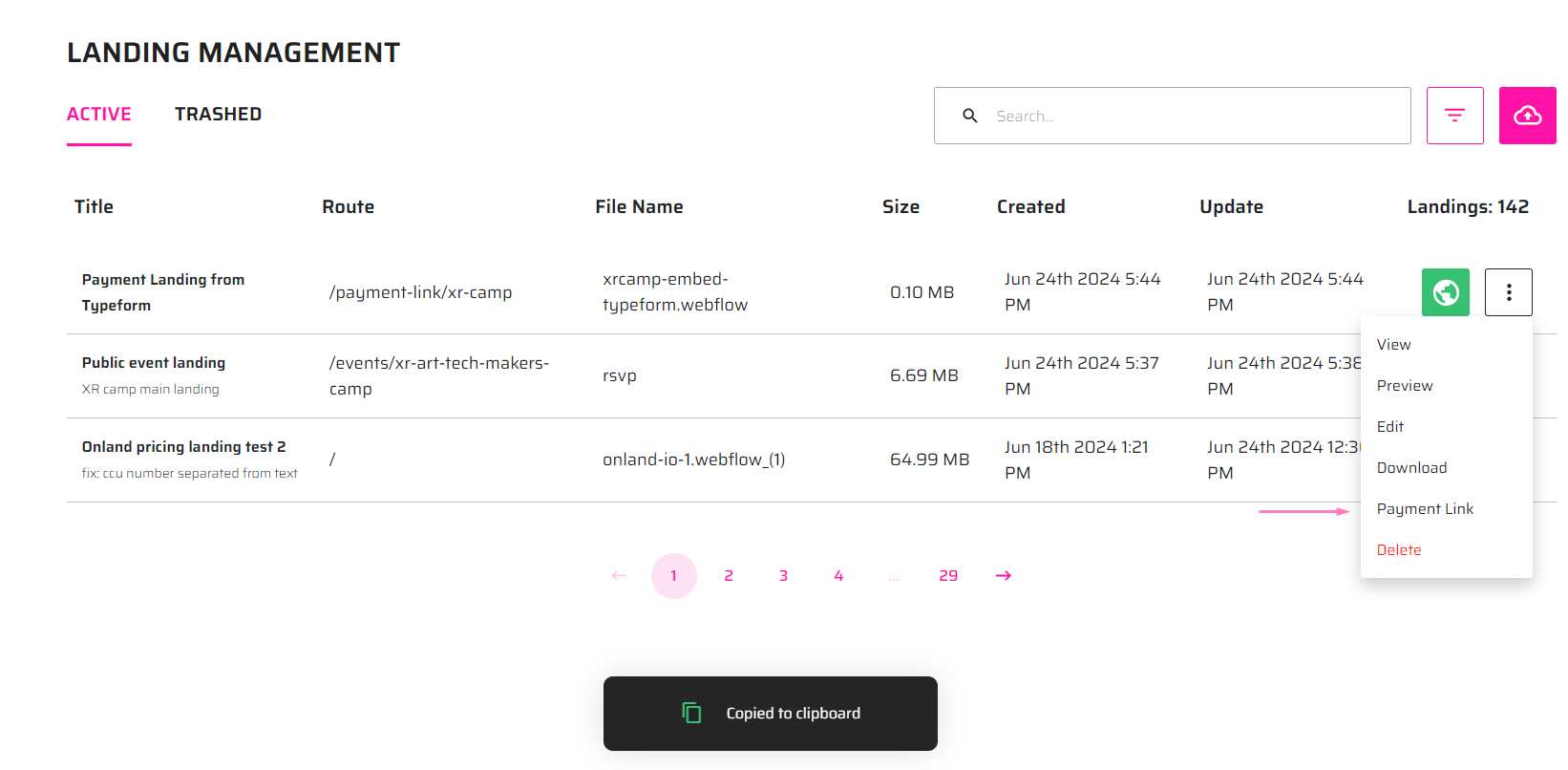Click the Created column header
This screenshot has width=1568, height=770.
(1031, 206)
